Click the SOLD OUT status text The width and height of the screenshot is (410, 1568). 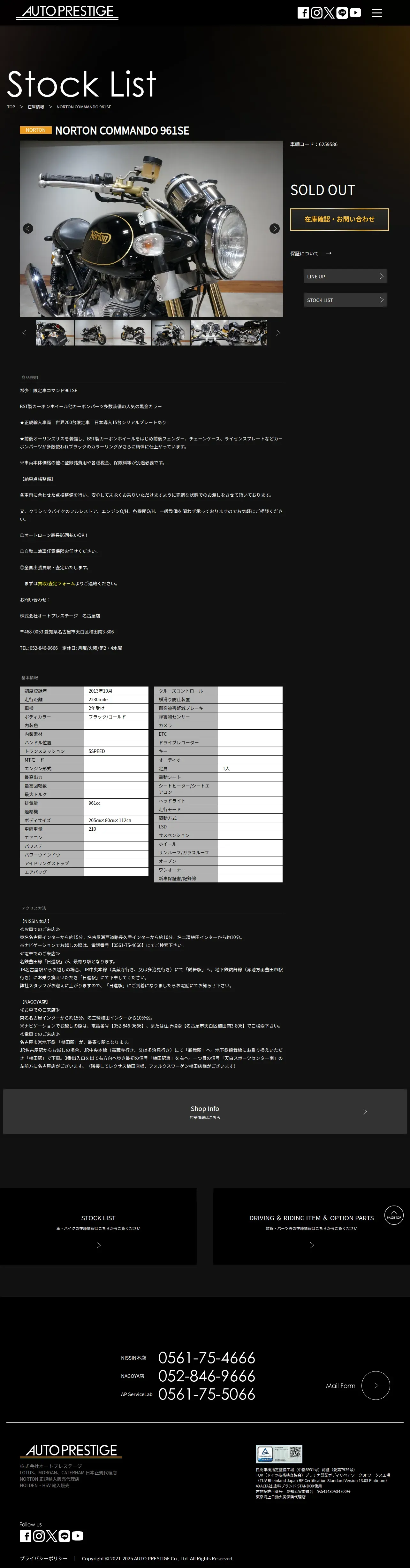coord(323,190)
